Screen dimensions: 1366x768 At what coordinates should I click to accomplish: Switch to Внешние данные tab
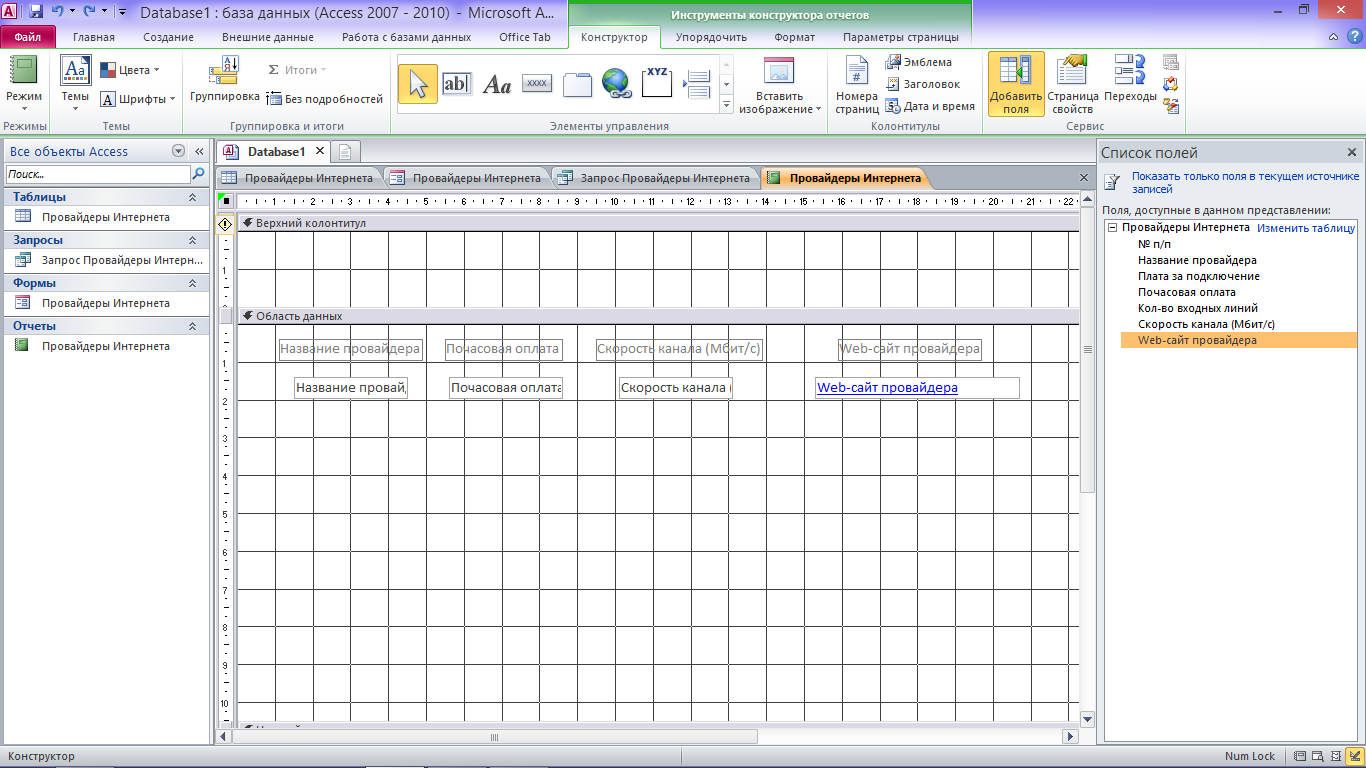click(267, 37)
